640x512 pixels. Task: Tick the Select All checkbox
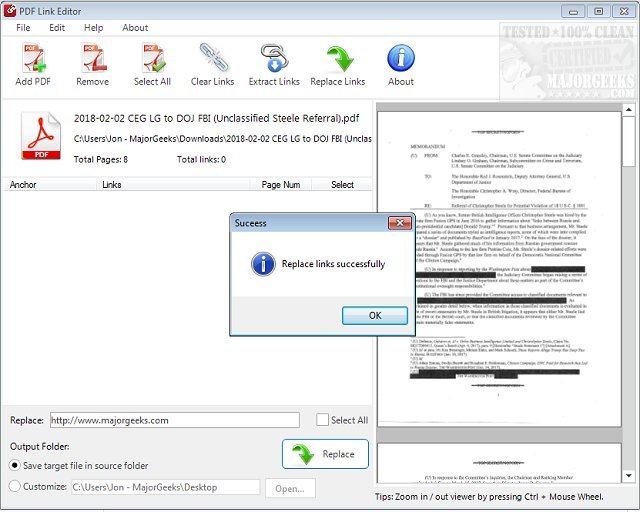tap(322, 420)
